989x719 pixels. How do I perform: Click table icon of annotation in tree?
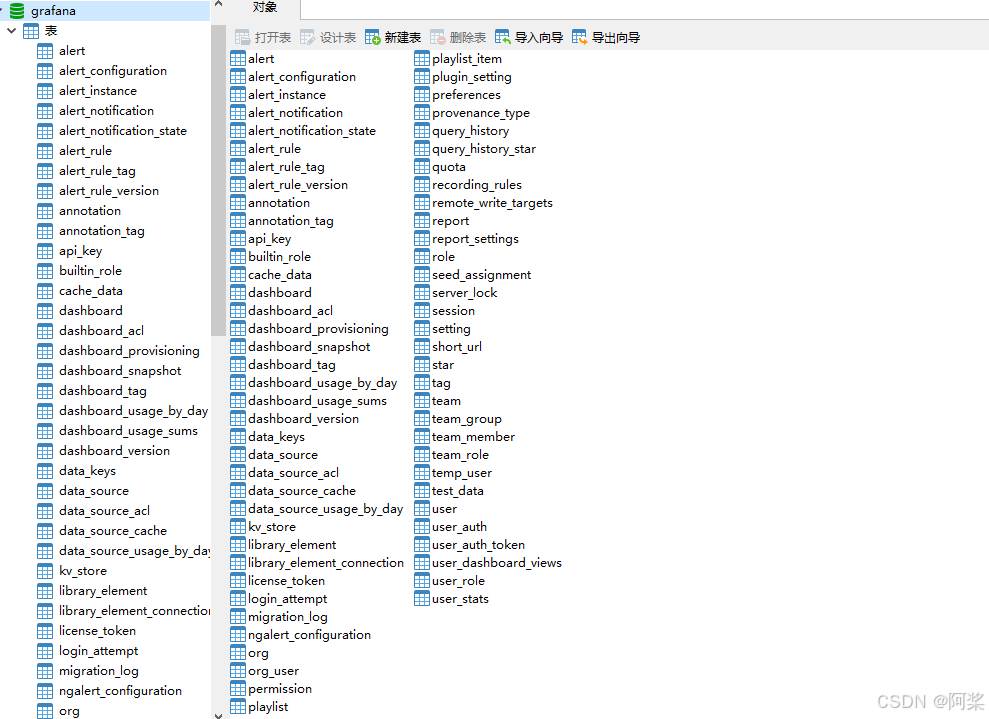pos(45,211)
